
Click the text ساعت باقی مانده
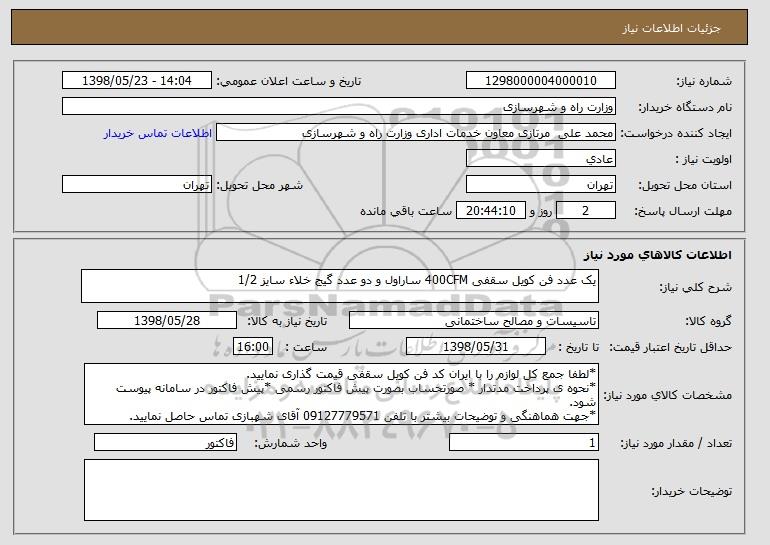coord(406,211)
